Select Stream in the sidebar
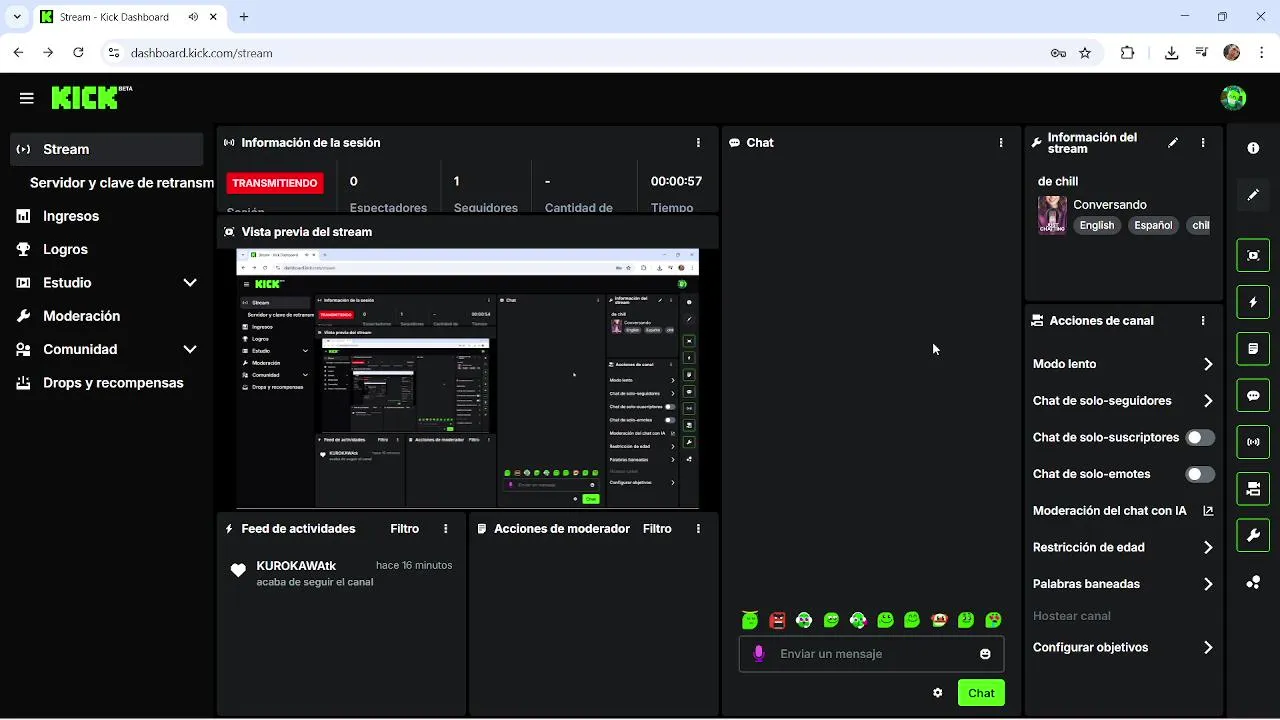Image resolution: width=1280 pixels, height=720 pixels. pos(107,149)
